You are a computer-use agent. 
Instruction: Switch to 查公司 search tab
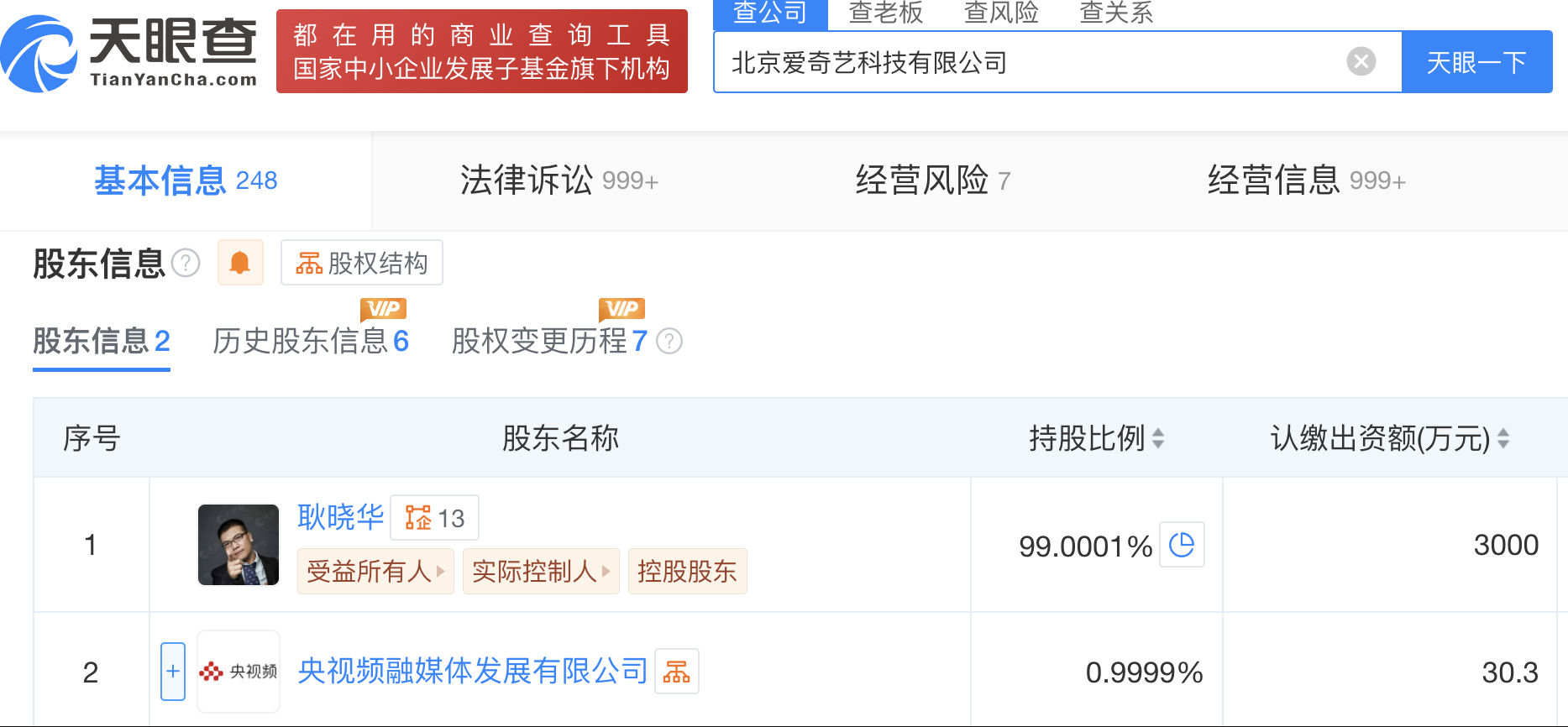pos(770,14)
